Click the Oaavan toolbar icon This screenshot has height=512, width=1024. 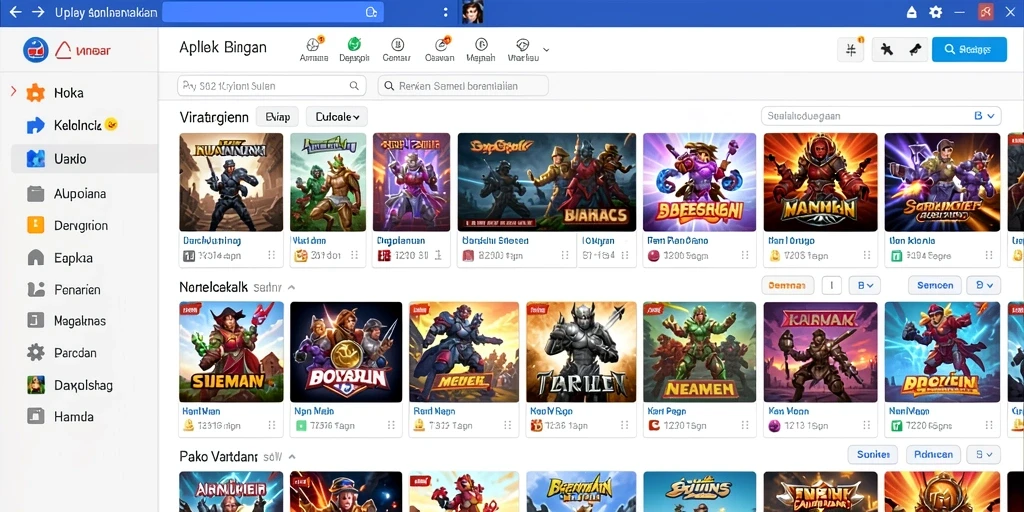click(440, 49)
